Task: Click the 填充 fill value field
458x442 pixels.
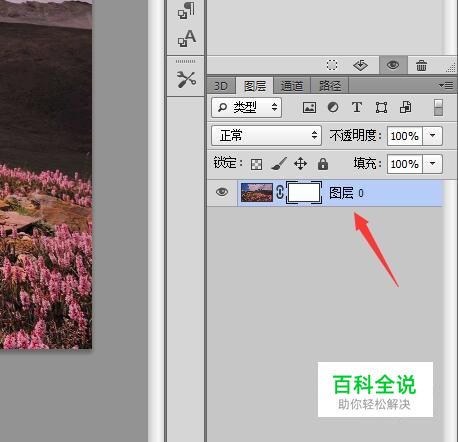Action: click(404, 164)
